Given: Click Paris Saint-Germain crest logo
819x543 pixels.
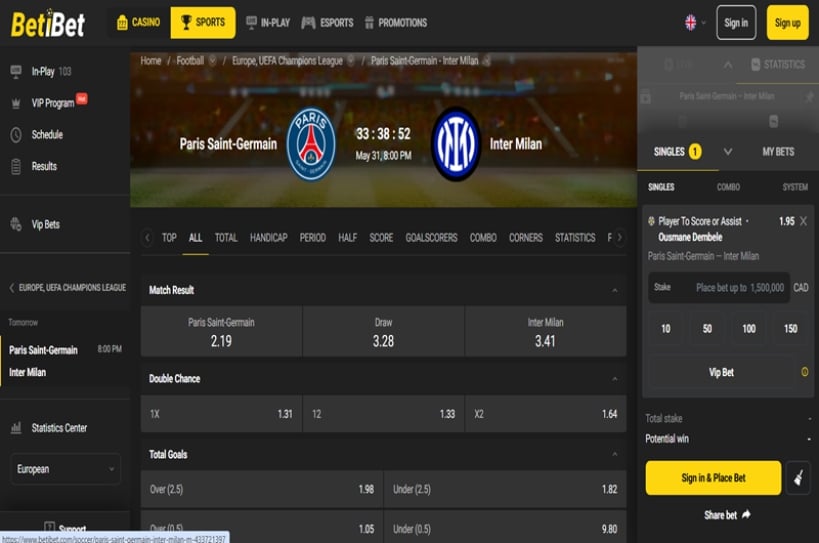Looking at the screenshot, I should (x=311, y=144).
